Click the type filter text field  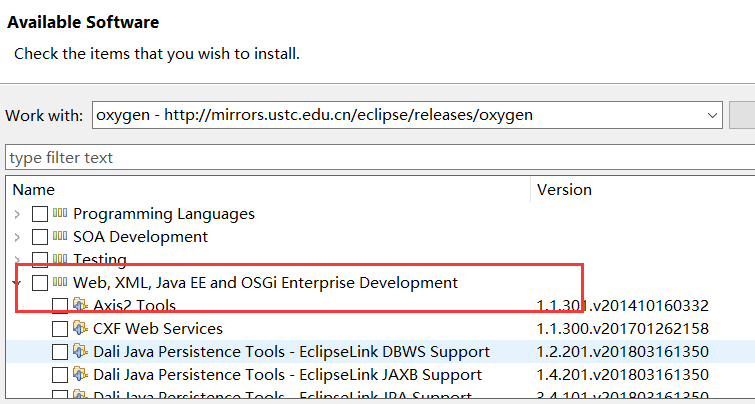click(x=380, y=157)
